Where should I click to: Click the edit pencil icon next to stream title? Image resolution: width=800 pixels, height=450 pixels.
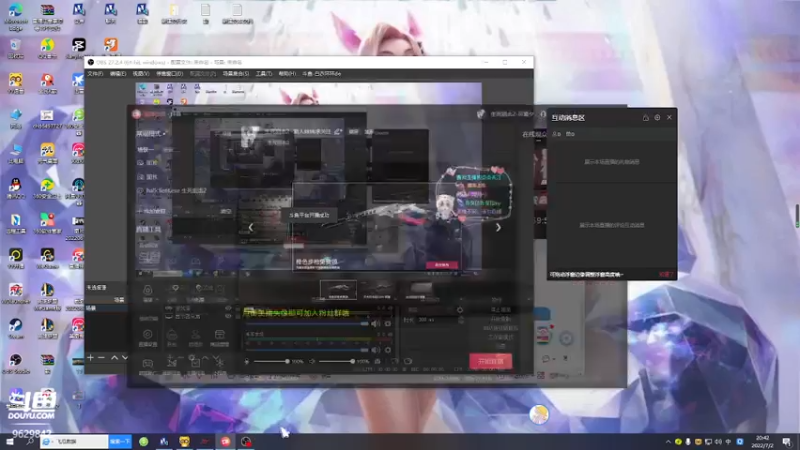tap(338, 132)
